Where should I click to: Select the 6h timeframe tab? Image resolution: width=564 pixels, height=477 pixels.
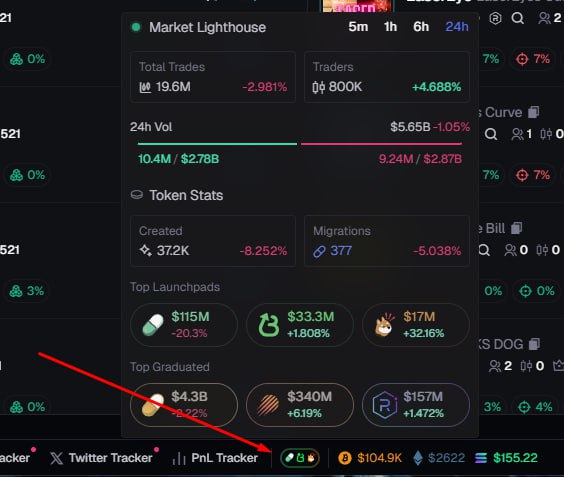click(x=421, y=27)
